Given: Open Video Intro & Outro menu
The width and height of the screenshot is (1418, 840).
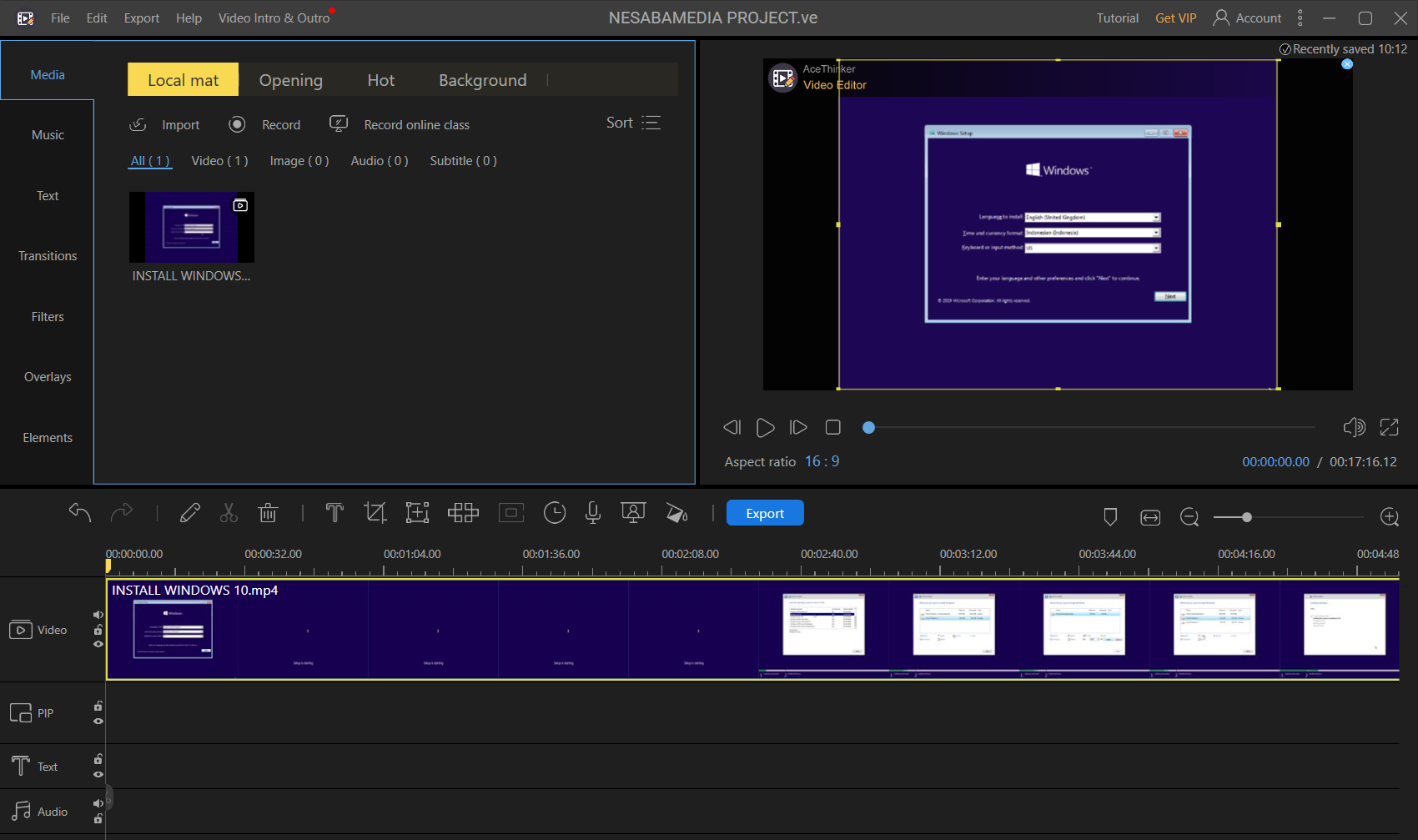Looking at the screenshot, I should click(x=274, y=18).
